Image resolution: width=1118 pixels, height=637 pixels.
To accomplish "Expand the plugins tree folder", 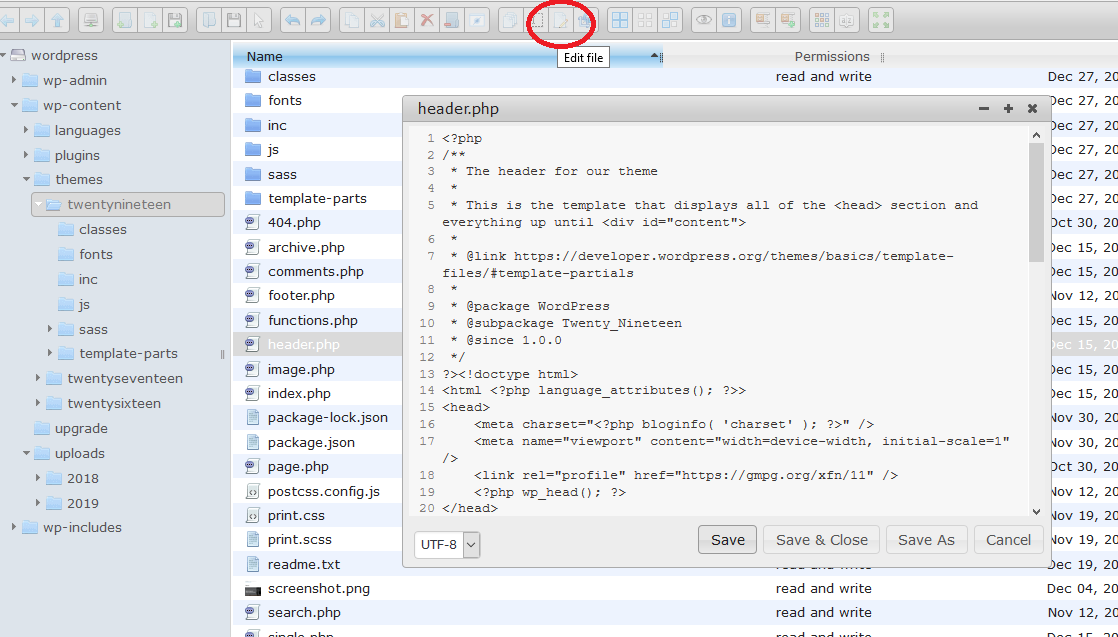I will [x=26, y=155].
